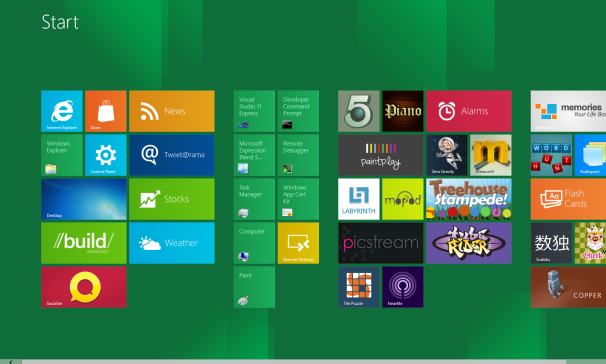Image resolution: width=606 pixels, height=364 pixels.
Task: Launch the Piano app tile
Action: 403,111
